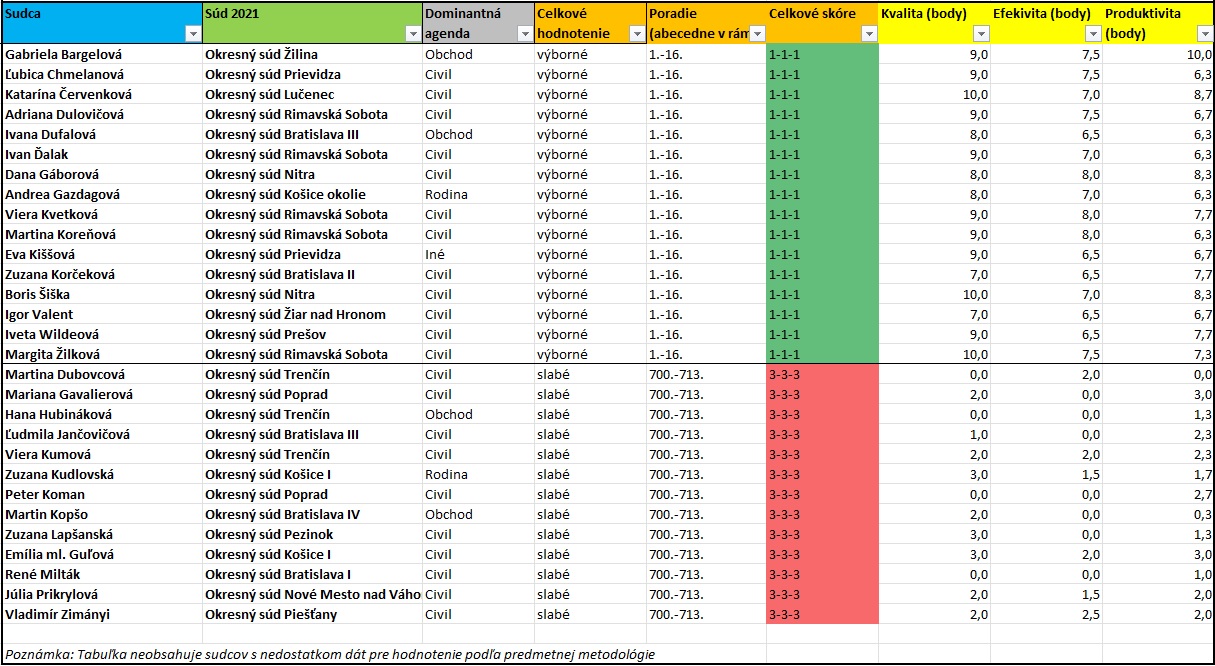This screenshot has width=1215, height=666.
Task: Click the green 1-1-1 cell for Gabriela Bargelová
Action: coord(822,54)
